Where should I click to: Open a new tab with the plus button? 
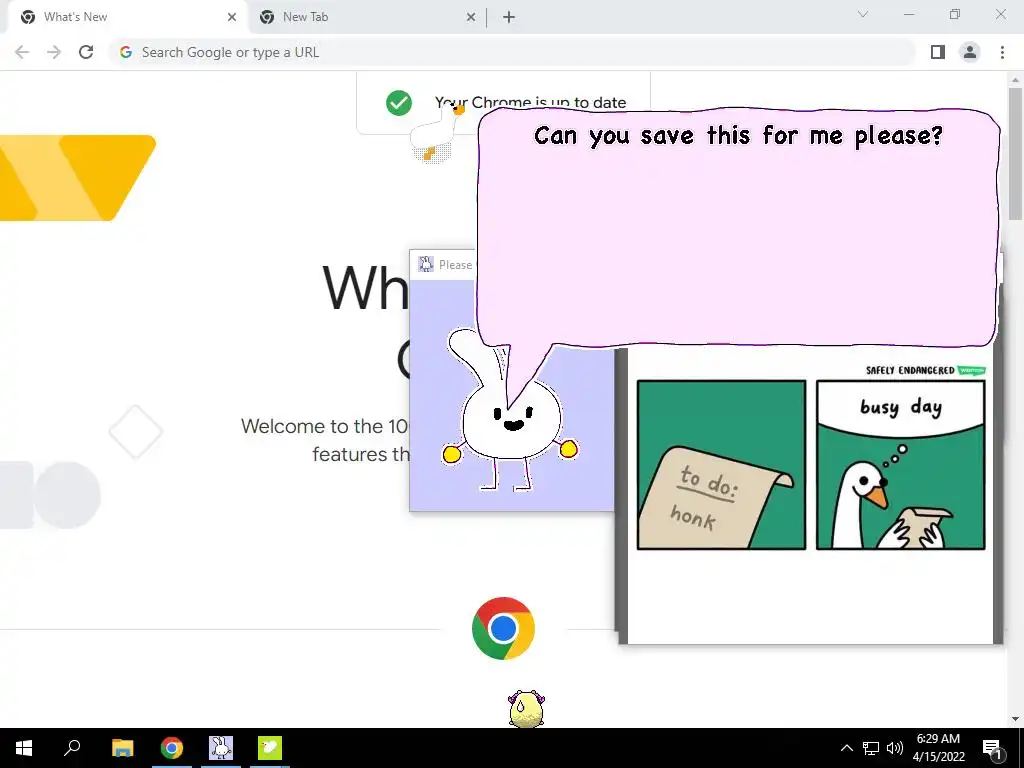click(509, 17)
